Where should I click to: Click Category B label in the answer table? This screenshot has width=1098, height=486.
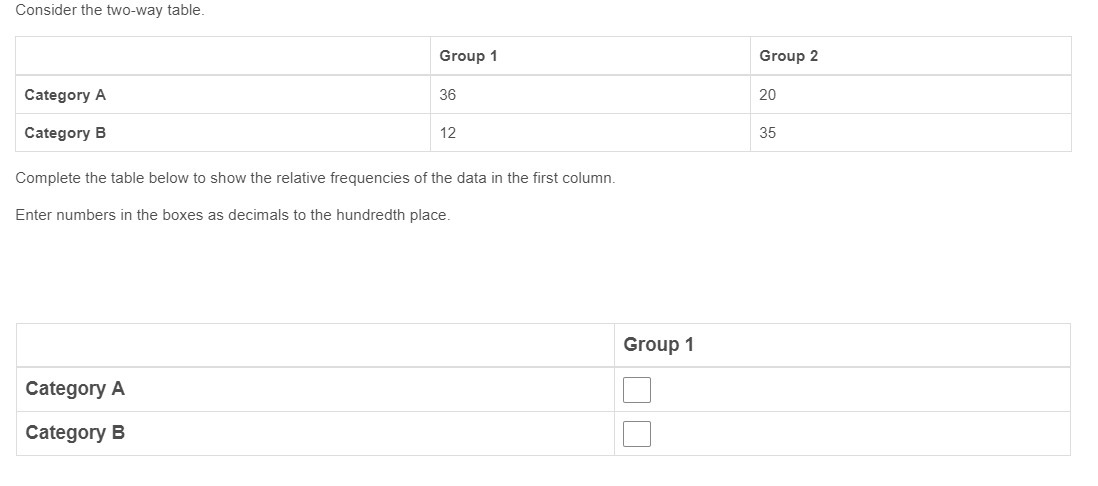(x=75, y=433)
